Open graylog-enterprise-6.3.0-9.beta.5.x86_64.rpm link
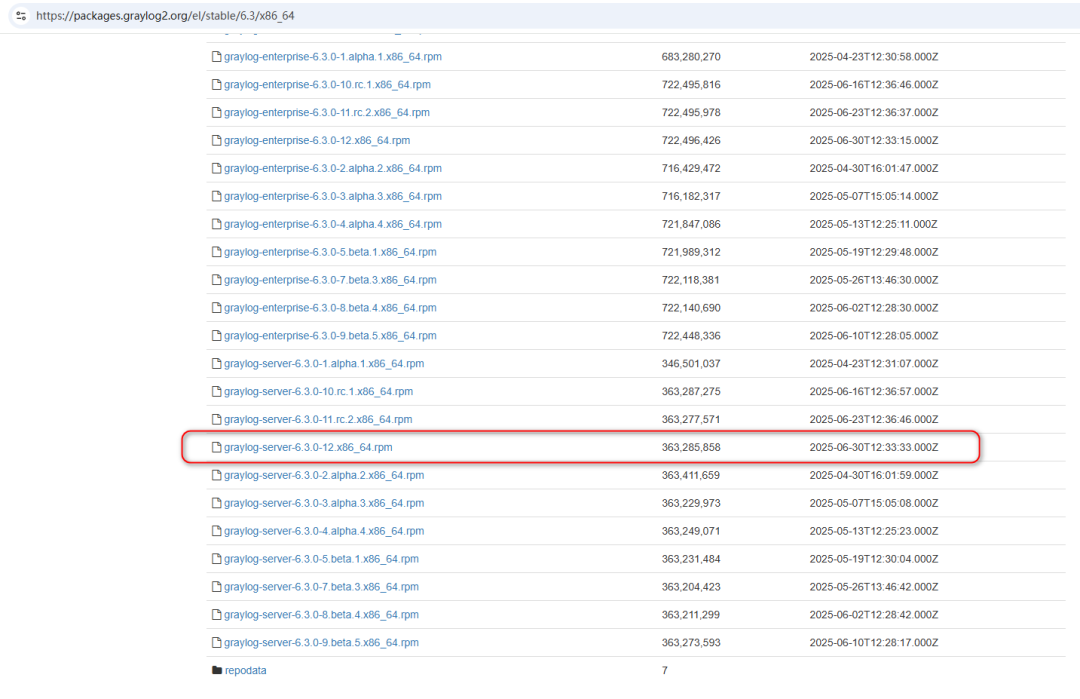Screen dimensions: 1080x699 (330, 335)
